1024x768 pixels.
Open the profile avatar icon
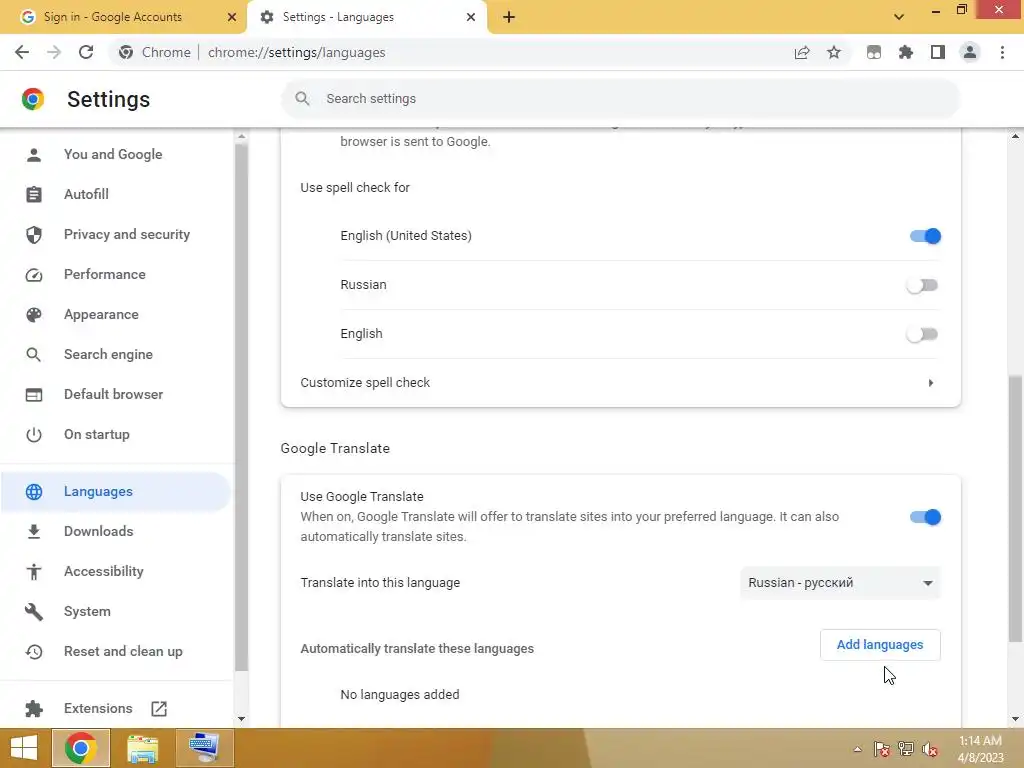[x=970, y=52]
